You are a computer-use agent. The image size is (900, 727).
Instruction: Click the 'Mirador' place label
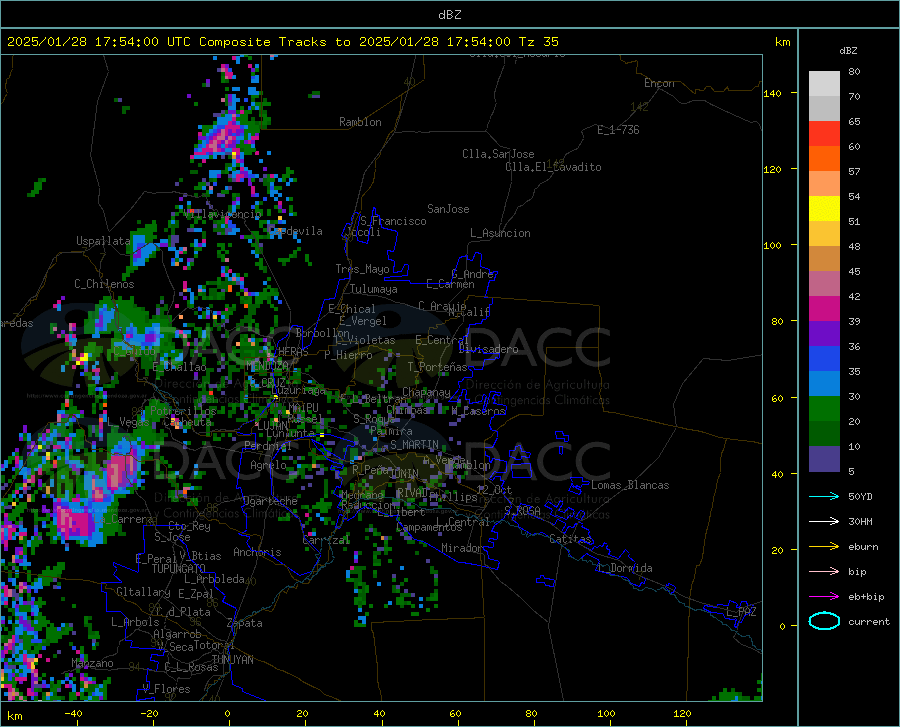pos(462,548)
